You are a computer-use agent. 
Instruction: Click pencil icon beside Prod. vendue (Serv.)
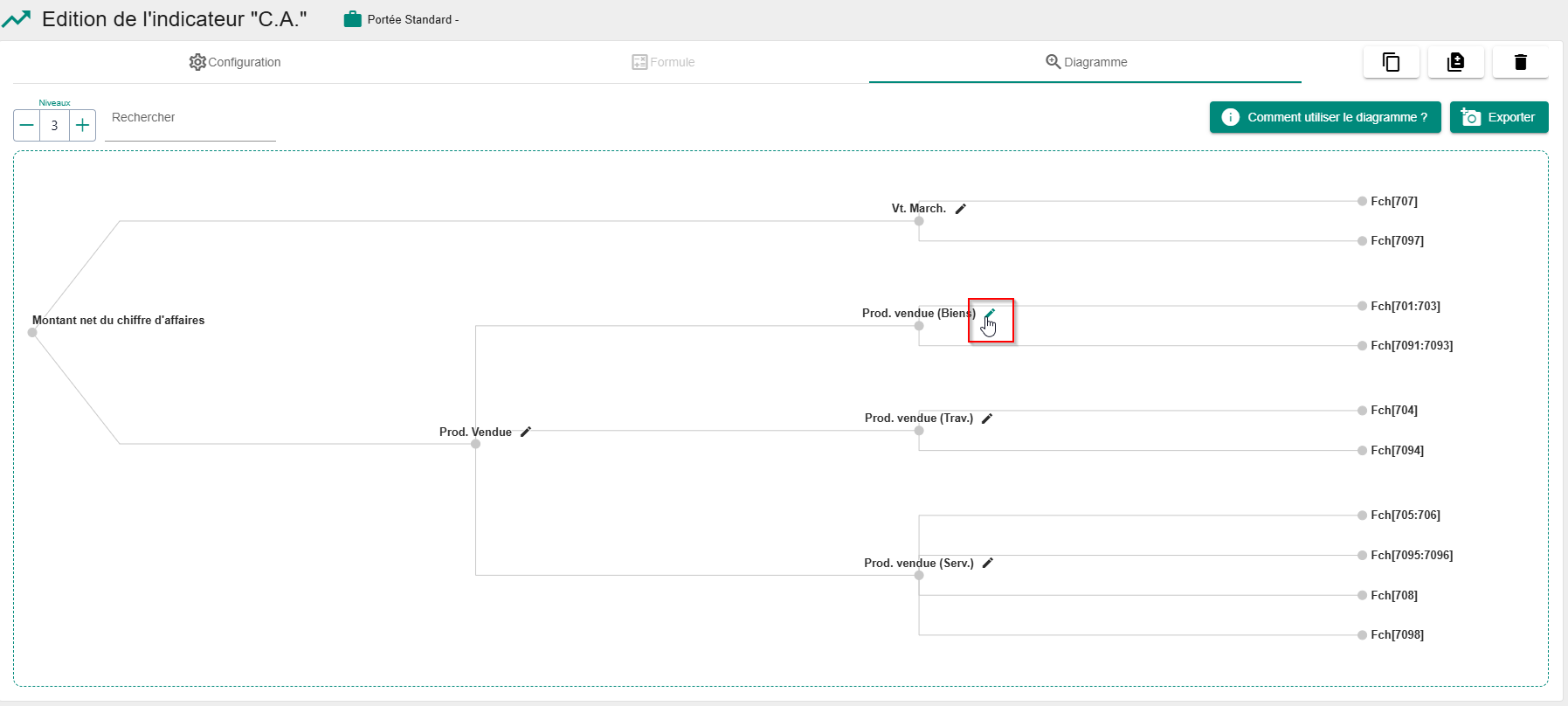click(x=987, y=564)
